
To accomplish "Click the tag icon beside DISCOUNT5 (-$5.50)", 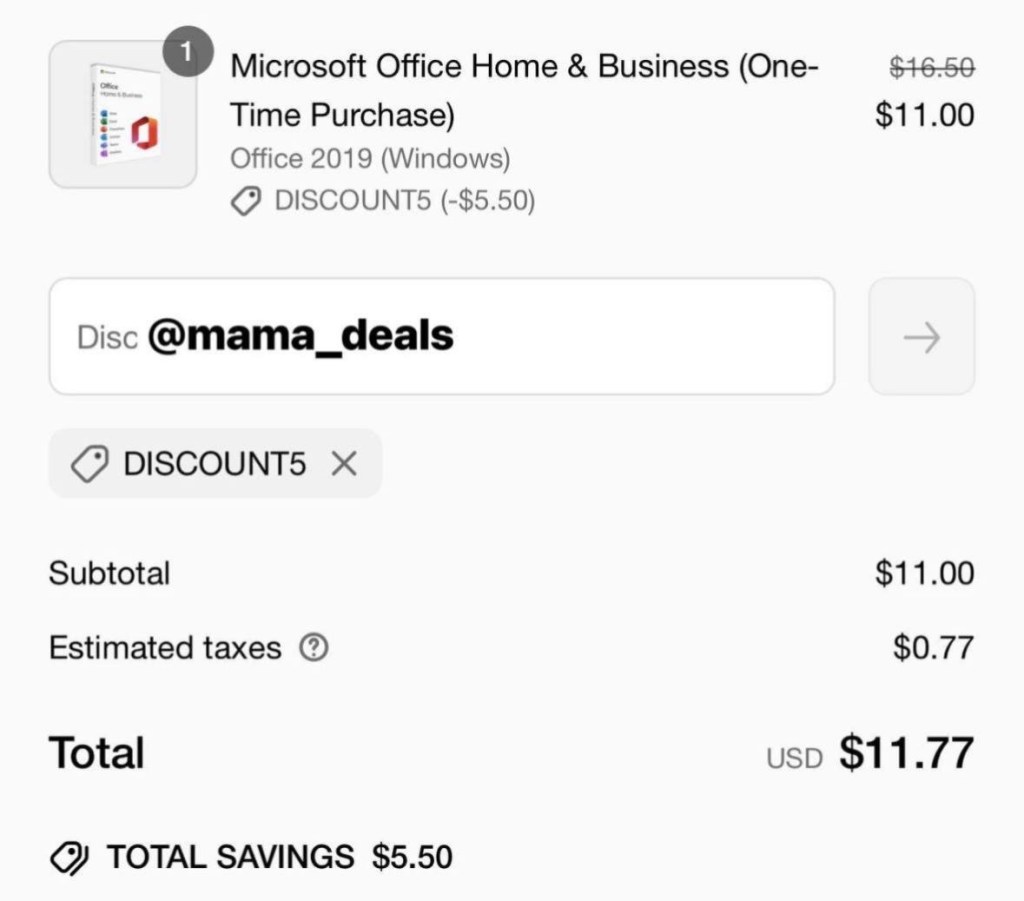I will coord(246,201).
